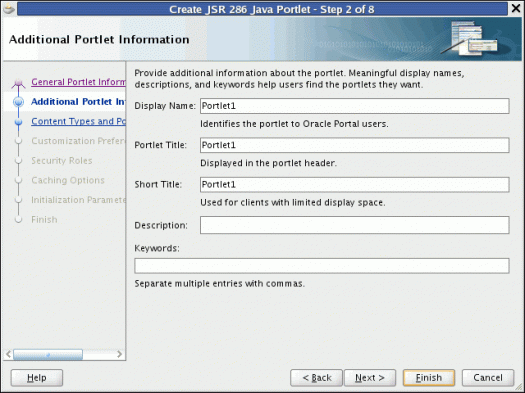Click the Content Types step bullet icon
This screenshot has height=393, width=525.
pyautogui.click(x=18, y=122)
